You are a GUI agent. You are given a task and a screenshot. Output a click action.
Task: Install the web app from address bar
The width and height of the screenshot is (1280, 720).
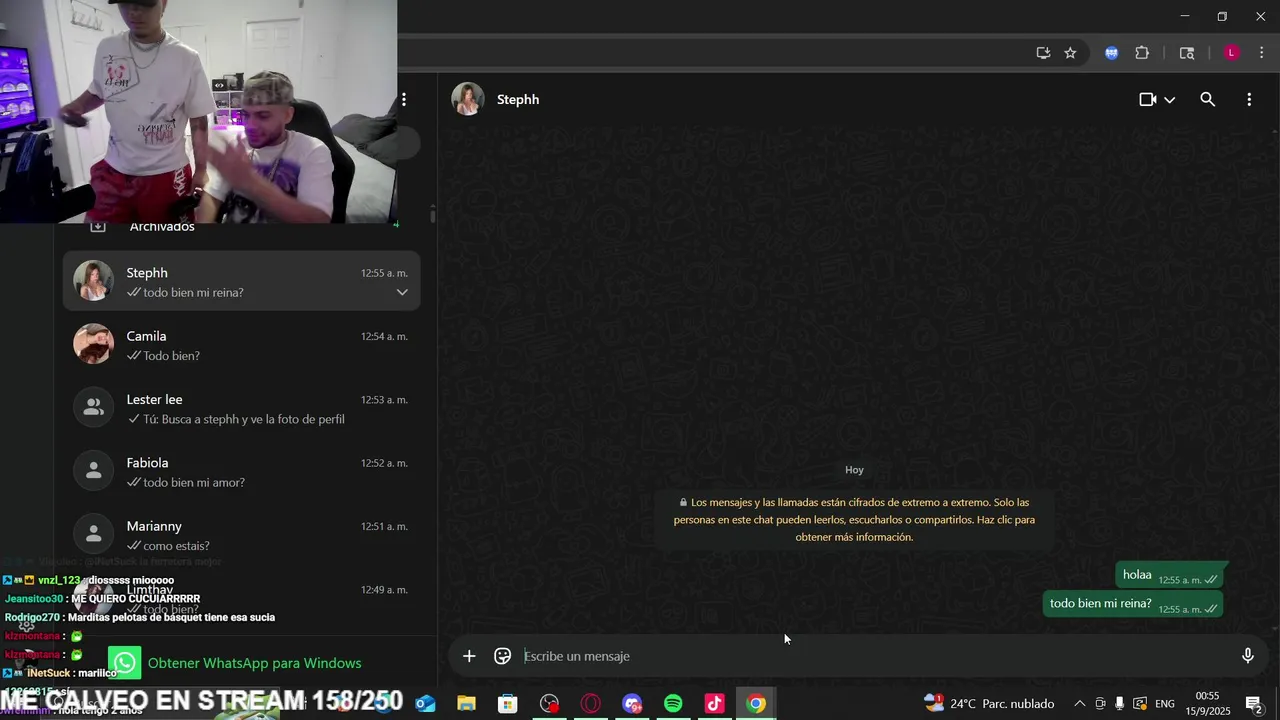[1043, 53]
